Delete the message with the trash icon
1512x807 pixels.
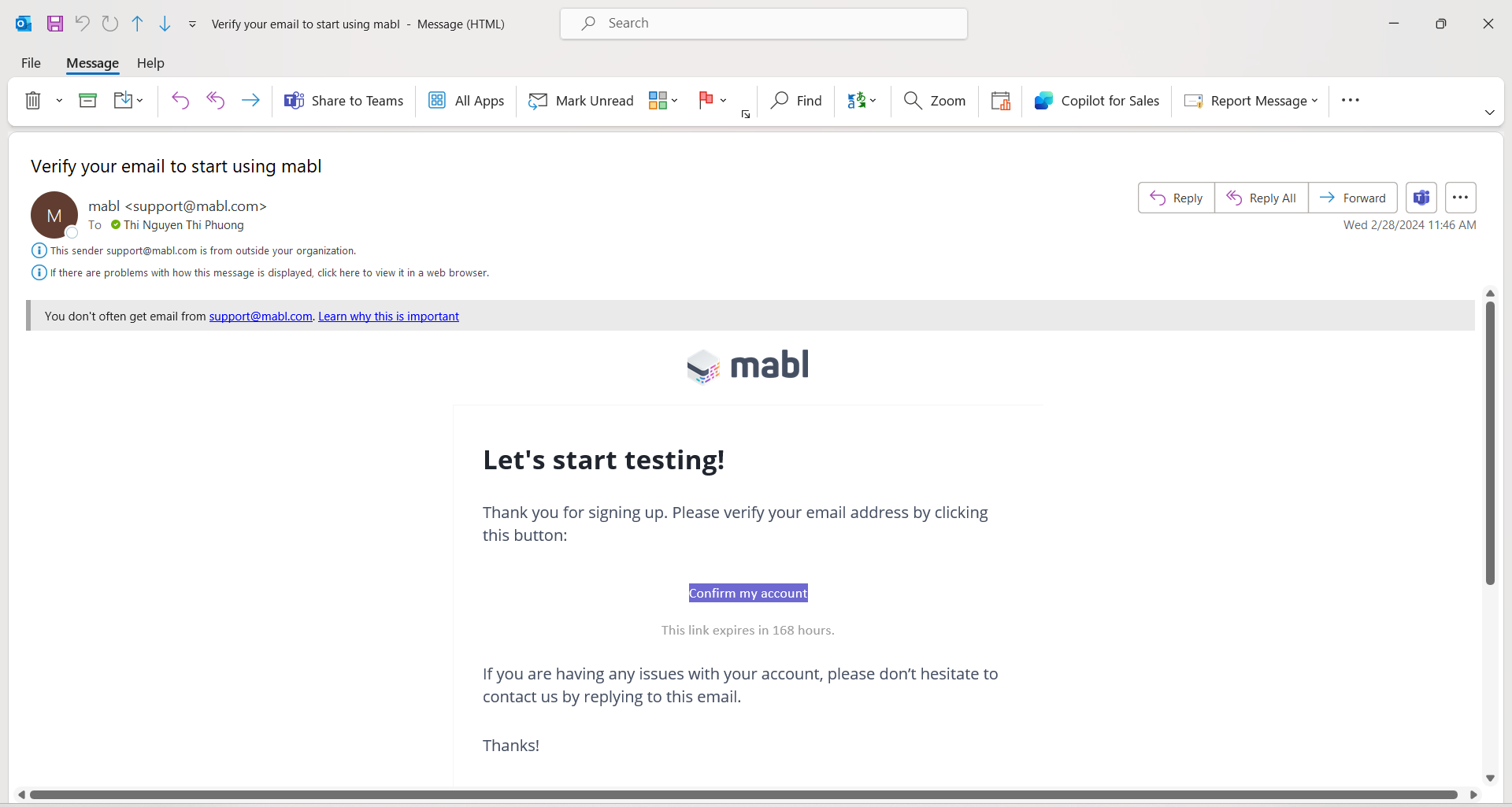tap(32, 100)
